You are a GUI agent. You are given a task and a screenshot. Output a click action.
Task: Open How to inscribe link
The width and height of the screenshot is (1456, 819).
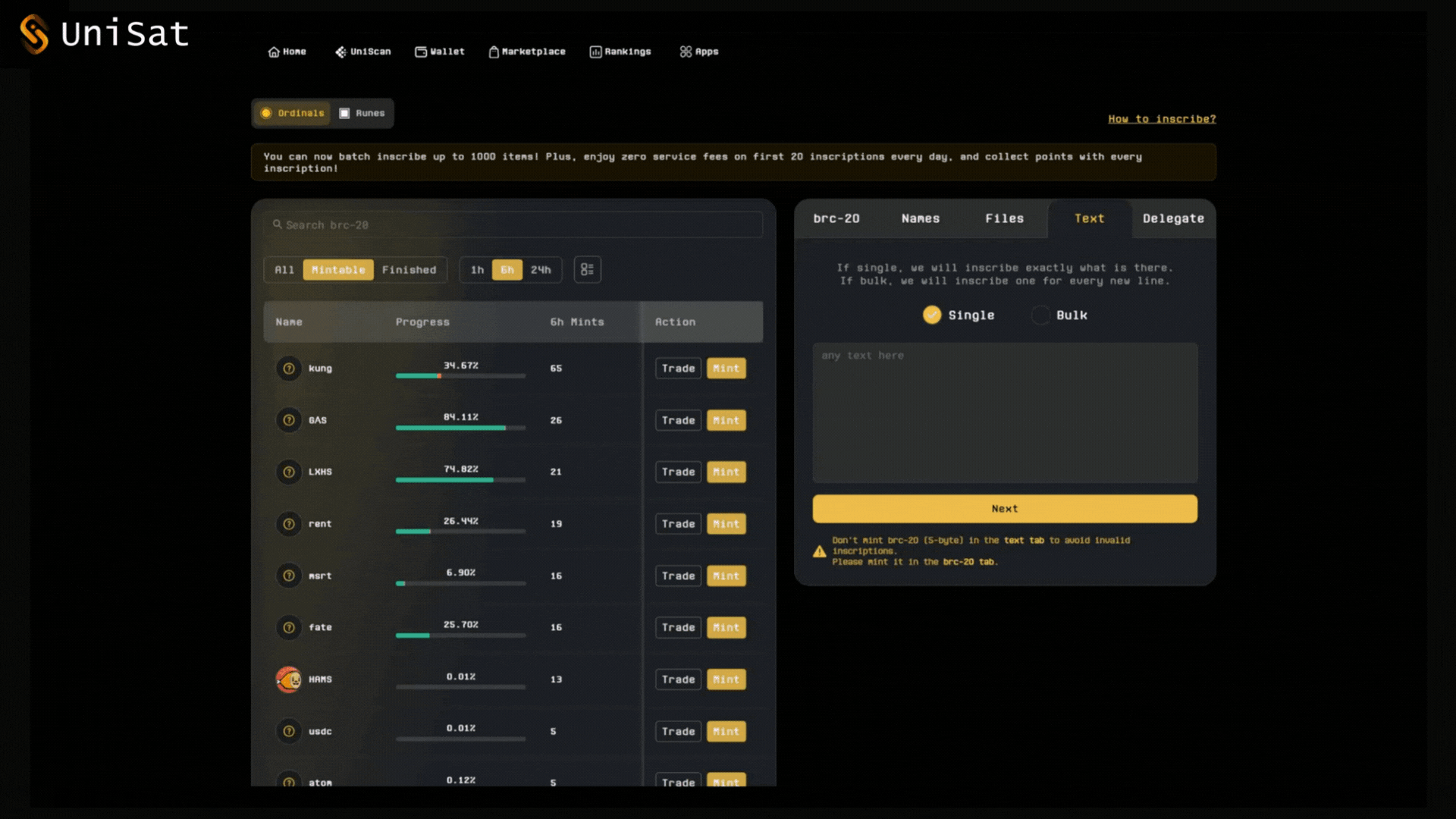click(x=1162, y=119)
